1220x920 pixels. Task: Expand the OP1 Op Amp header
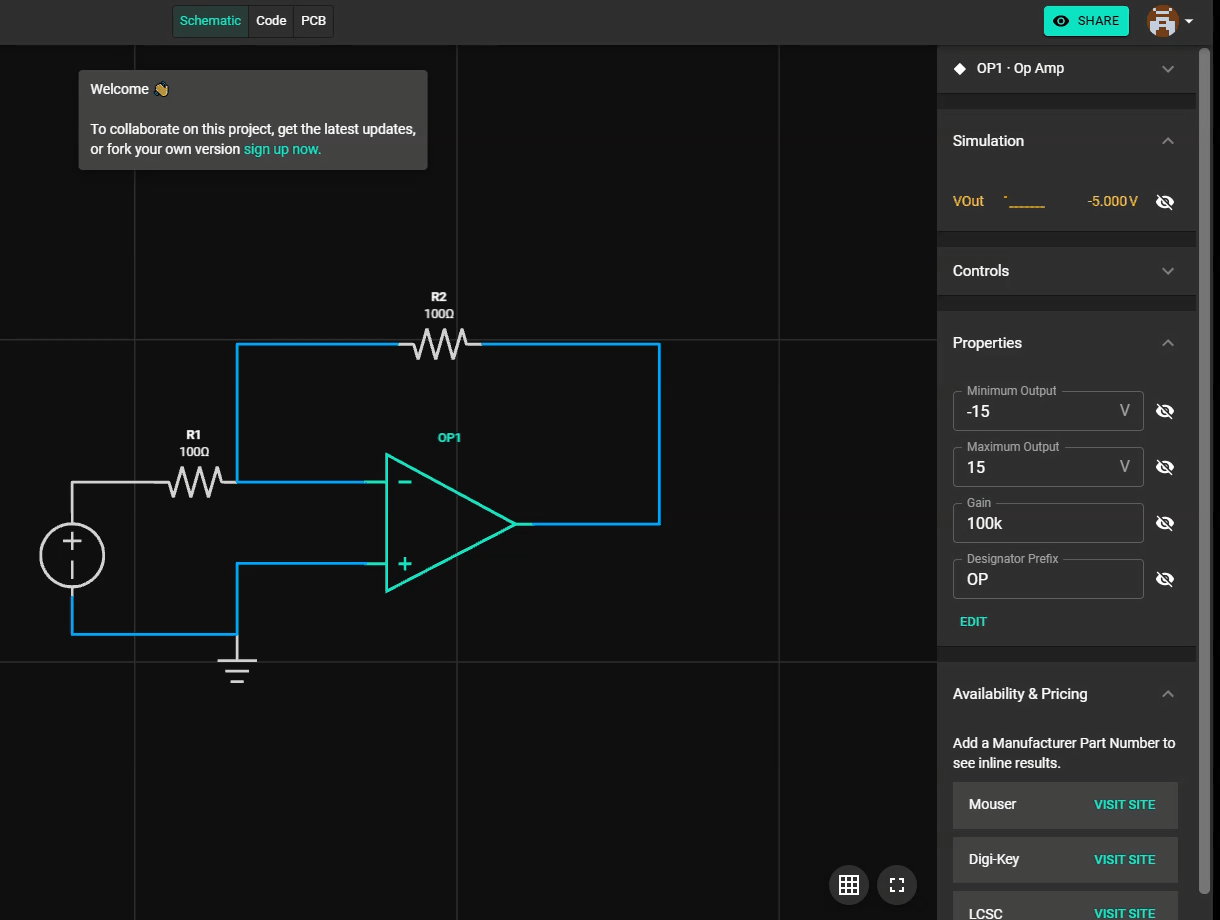pyautogui.click(x=1066, y=69)
